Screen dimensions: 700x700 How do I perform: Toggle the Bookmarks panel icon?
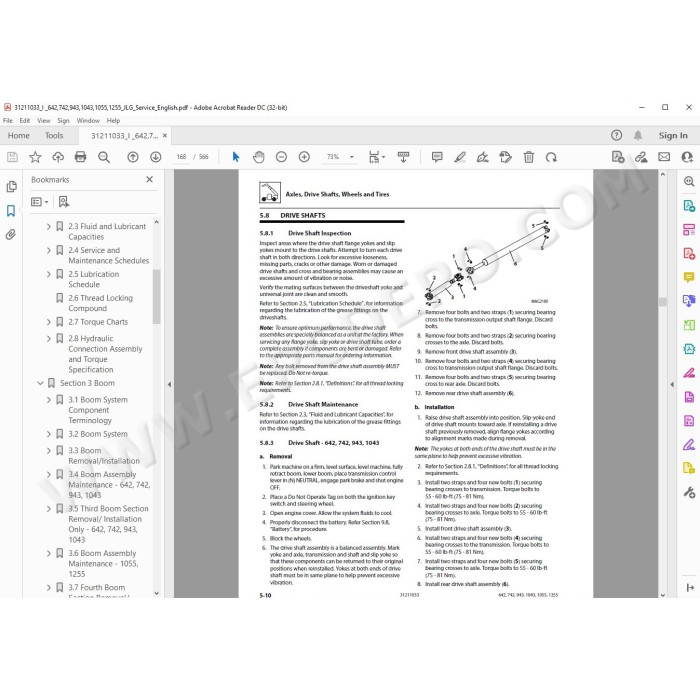(11, 211)
